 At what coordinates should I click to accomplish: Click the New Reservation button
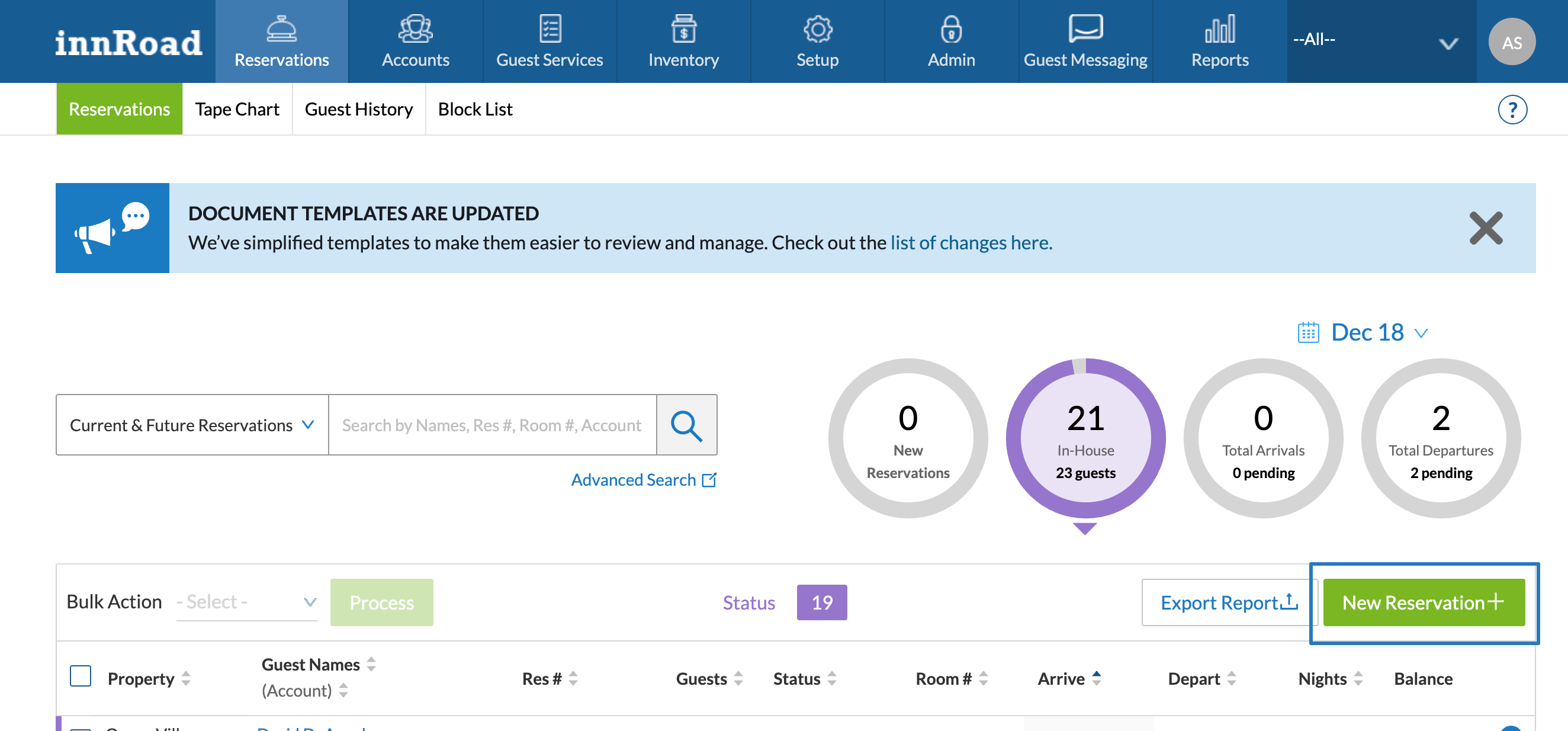point(1423,602)
